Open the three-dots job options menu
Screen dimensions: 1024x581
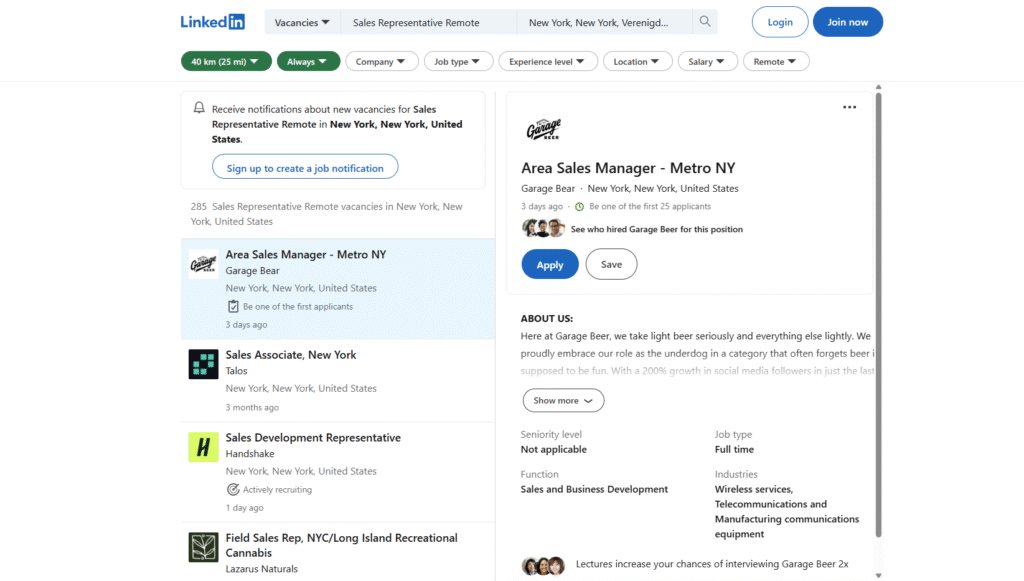pos(849,107)
